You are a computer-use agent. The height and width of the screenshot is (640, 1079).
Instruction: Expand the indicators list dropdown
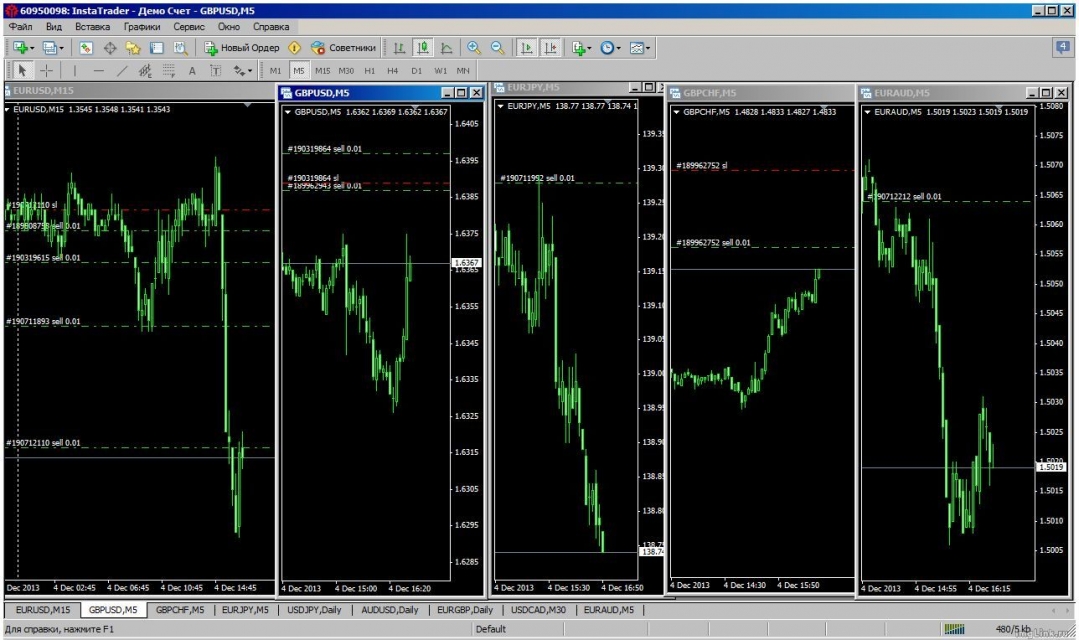pyautogui.click(x=590, y=47)
